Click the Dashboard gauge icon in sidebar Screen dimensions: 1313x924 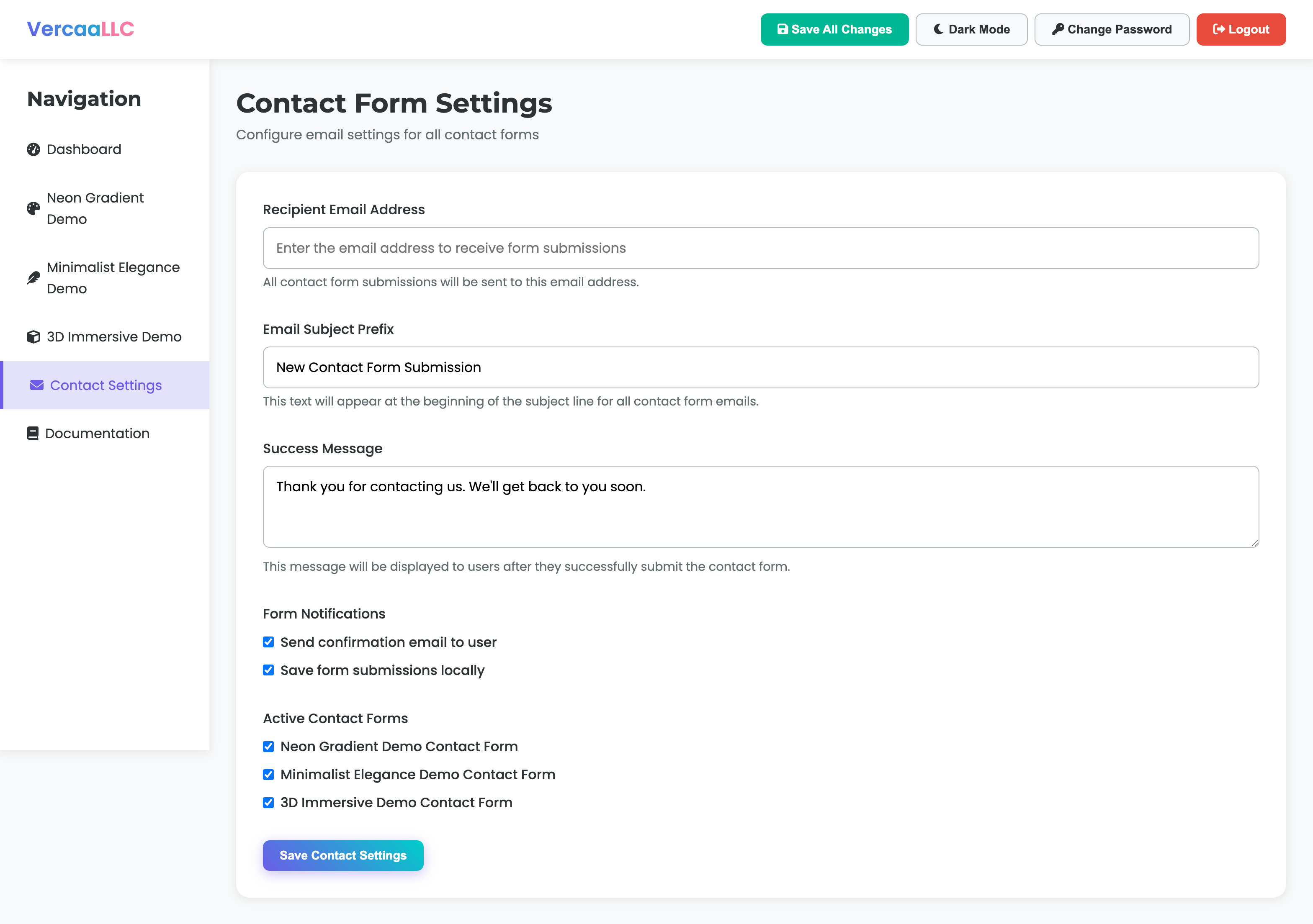point(34,149)
